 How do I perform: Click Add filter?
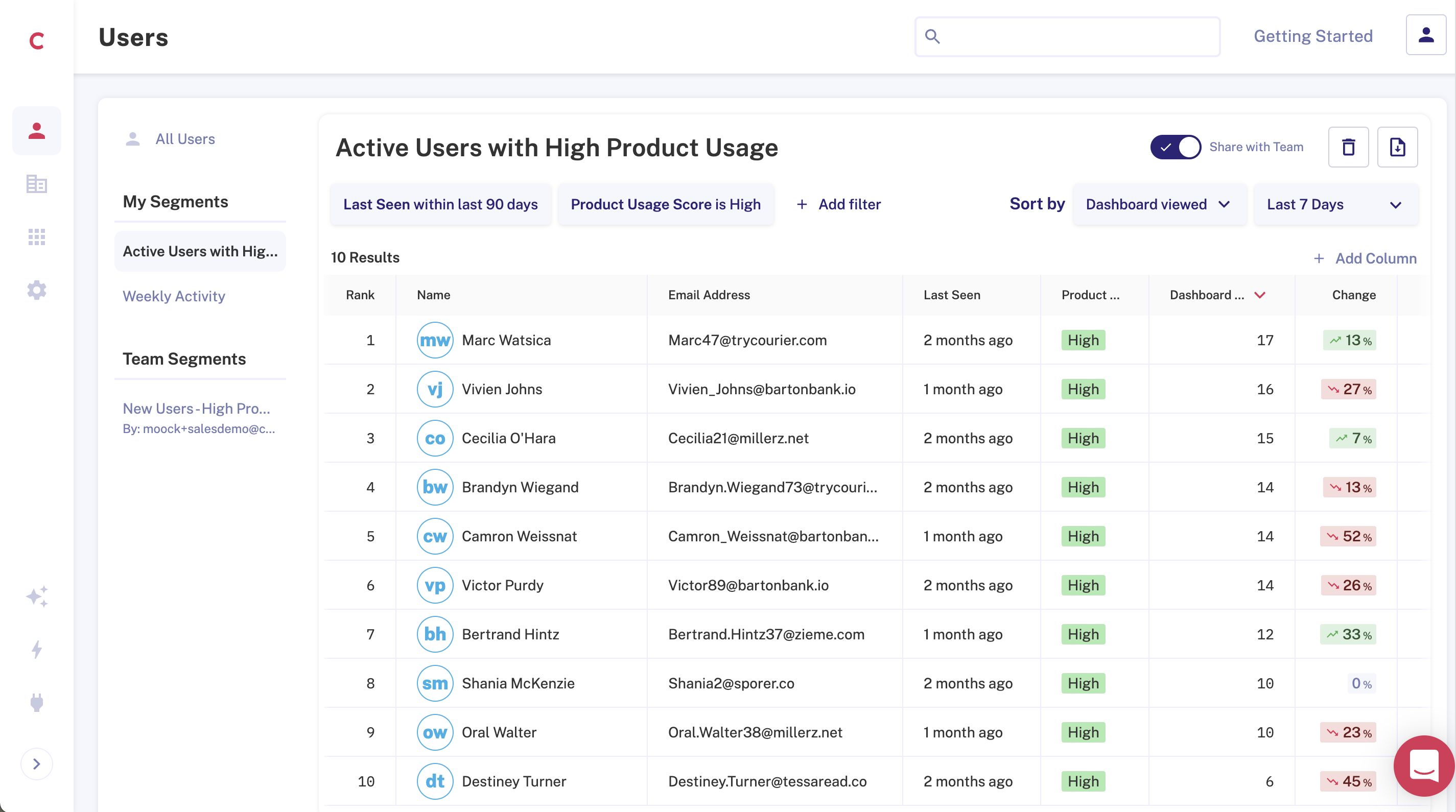point(839,205)
